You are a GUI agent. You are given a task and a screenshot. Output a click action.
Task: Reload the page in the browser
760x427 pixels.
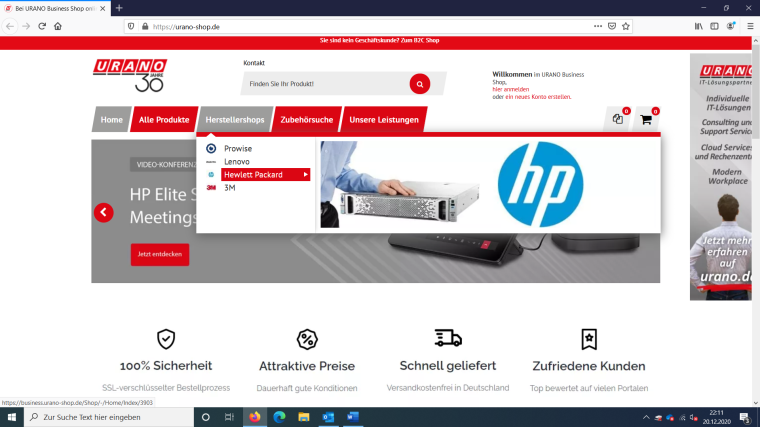click(x=42, y=26)
